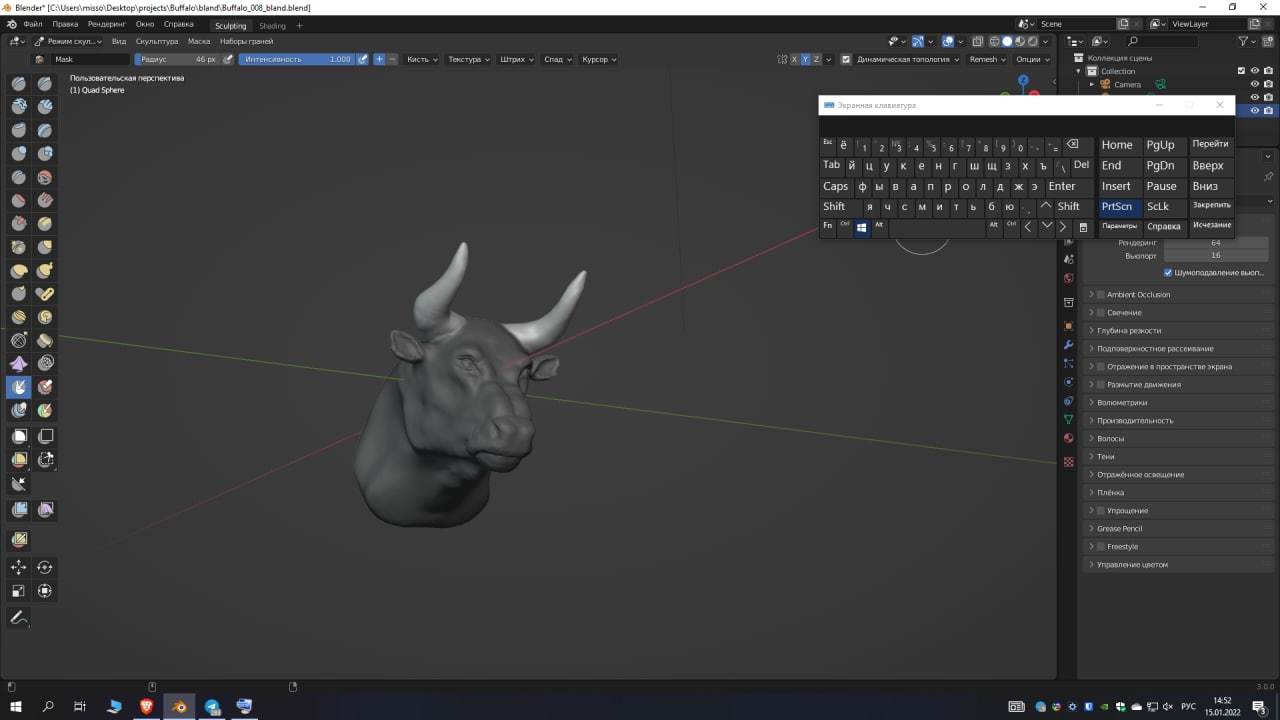
Task: Enable the Ambient Occlusion checkbox
Action: (1101, 295)
